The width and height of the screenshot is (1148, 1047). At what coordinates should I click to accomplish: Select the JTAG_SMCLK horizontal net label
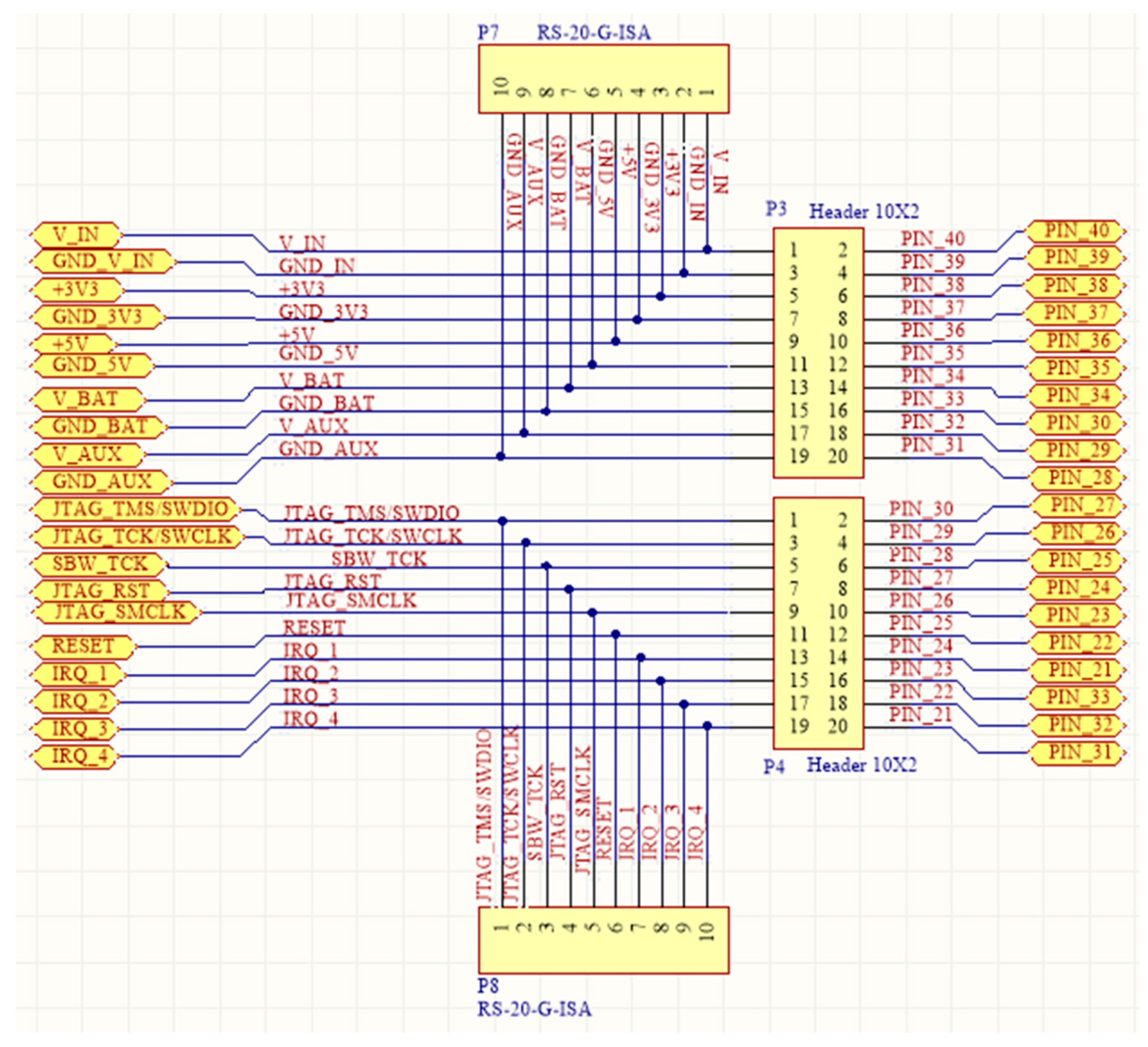click(351, 600)
